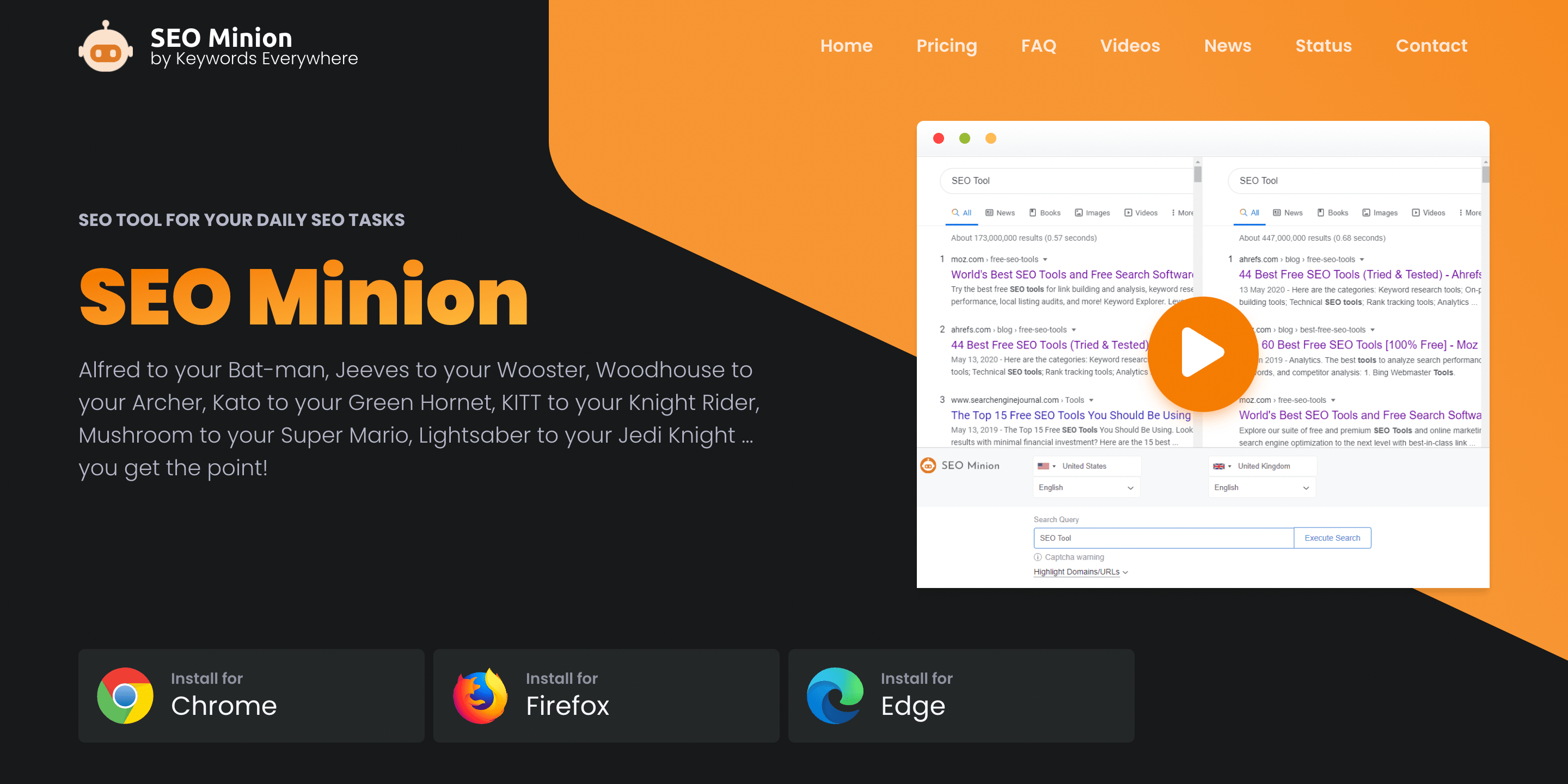Navigate to the FAQ menu item
Screen dimensions: 1568x784
(x=1040, y=45)
